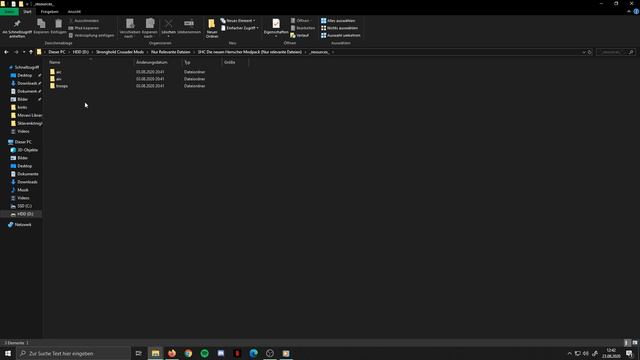Screen dimensions: 640x360
Task: Expand the chevron after _resources_ breadcrumb
Action: 333,52
